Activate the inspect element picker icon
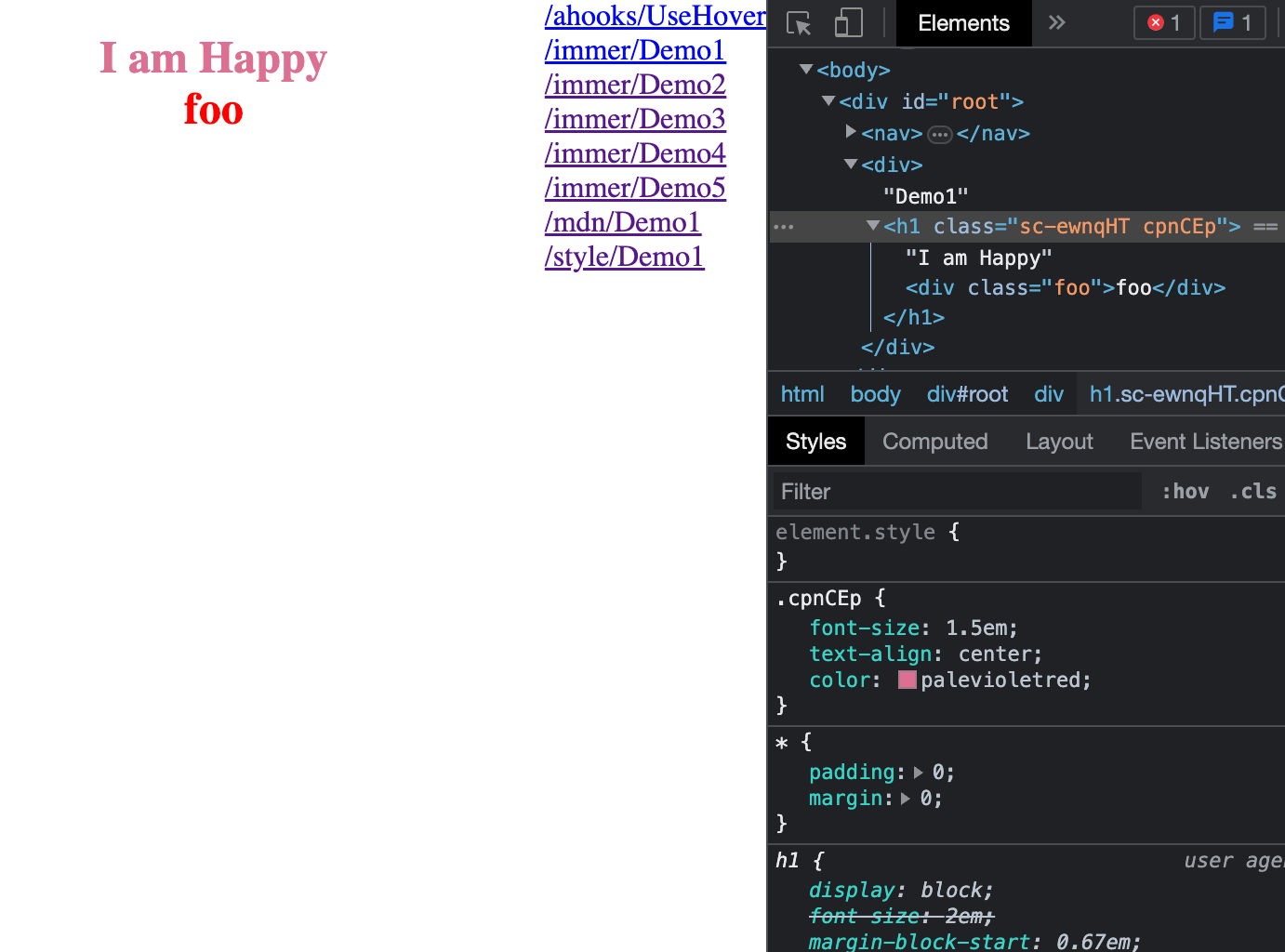Screen dimensions: 1285x952 [799, 23]
